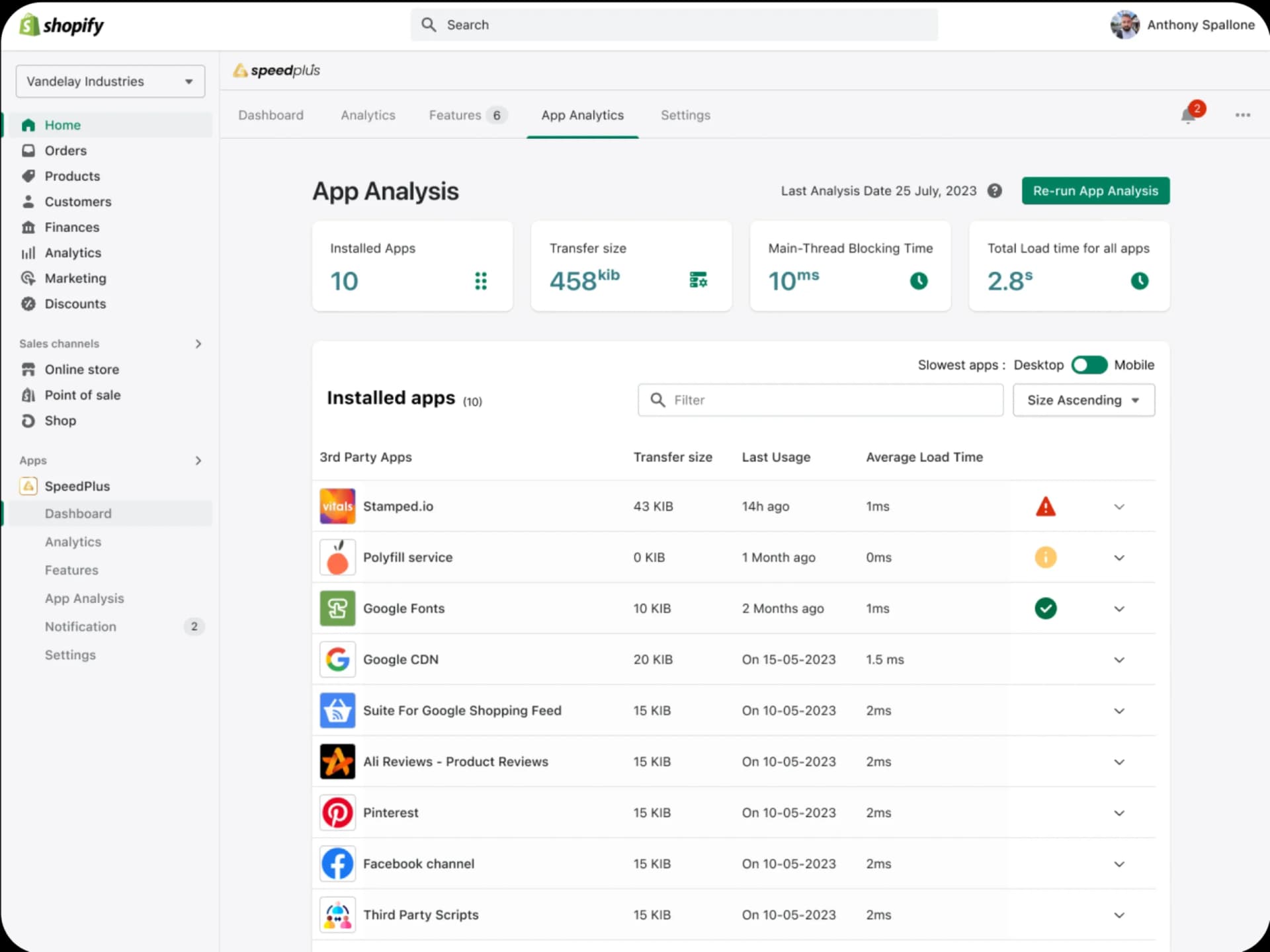
Task: Select the App Analytics tab
Action: pos(582,115)
